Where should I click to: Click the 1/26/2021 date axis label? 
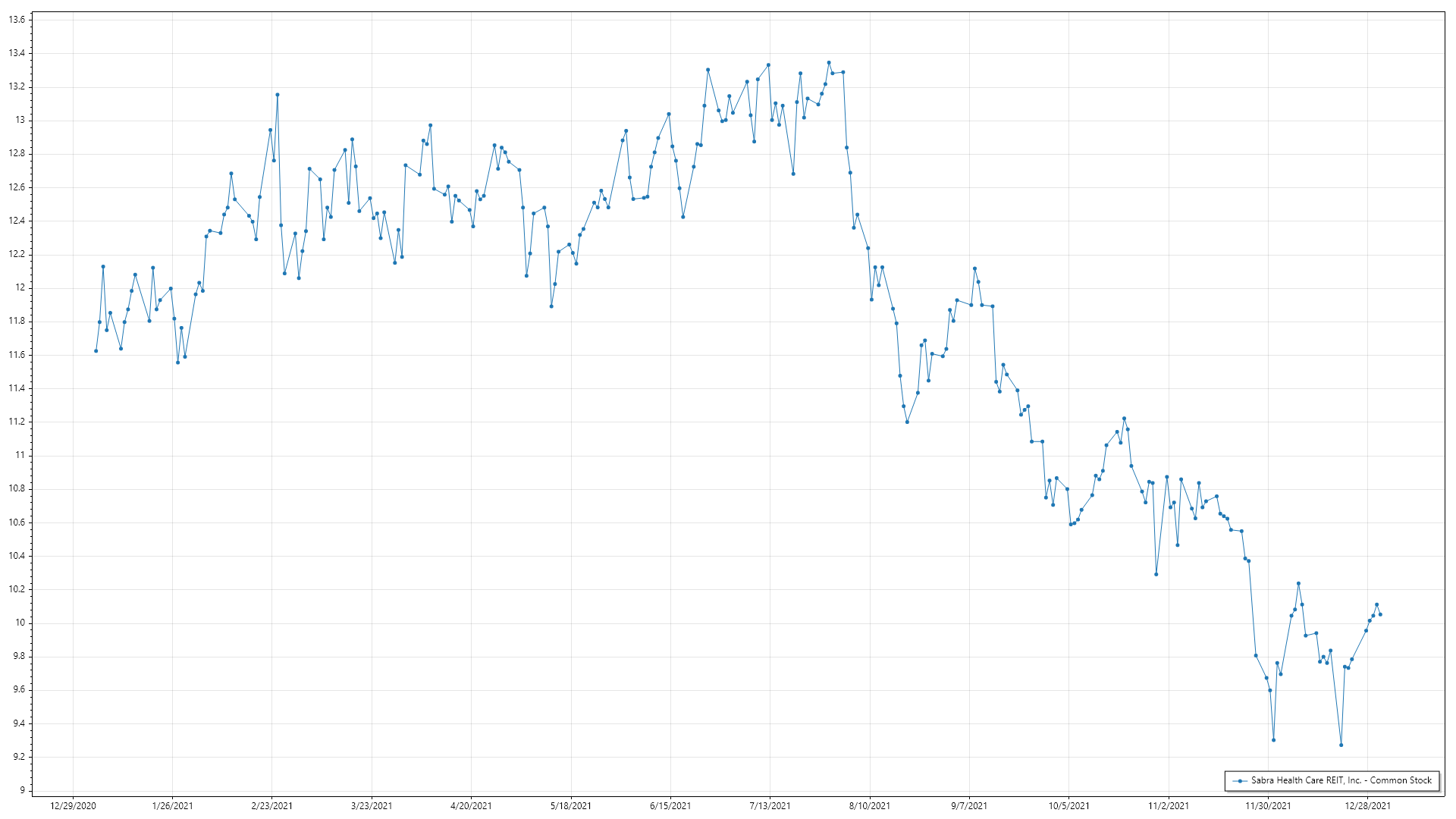[172, 806]
